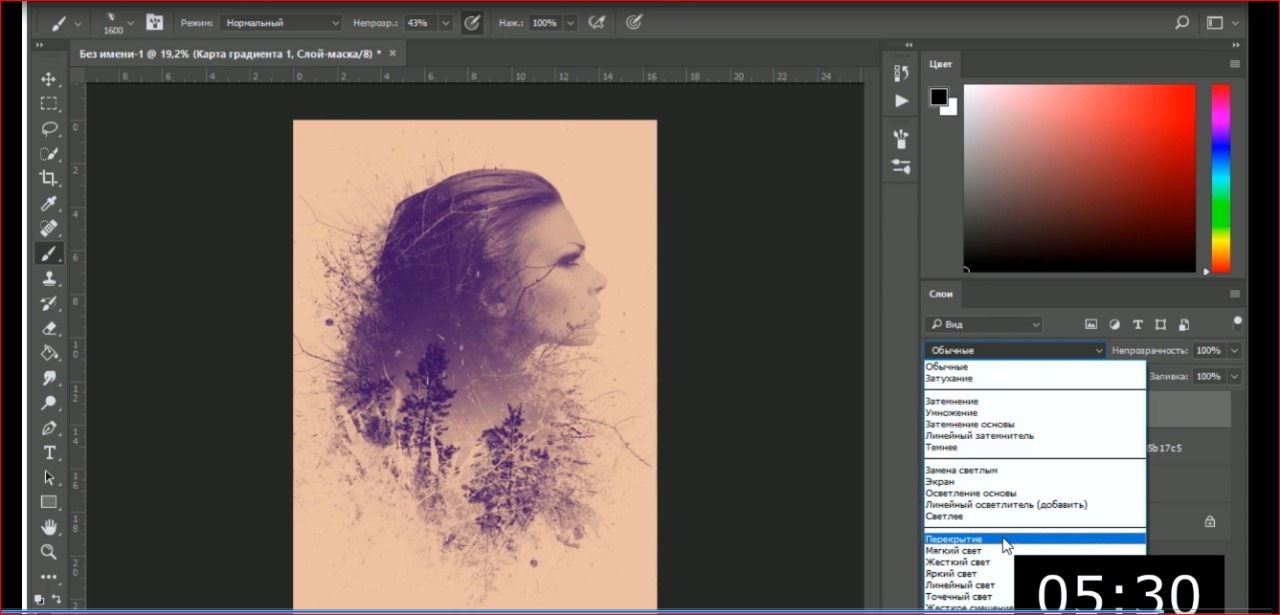Select the Lasso tool
The height and width of the screenshot is (615, 1280).
(x=48, y=129)
